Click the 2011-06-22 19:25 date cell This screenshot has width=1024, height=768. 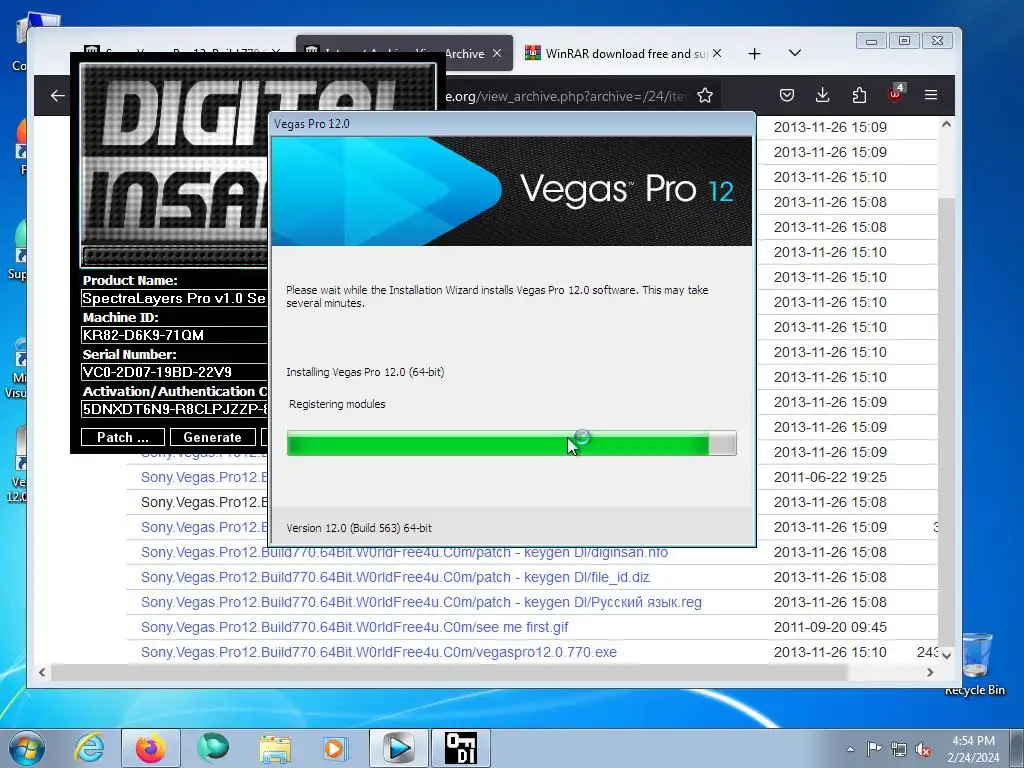(830, 477)
